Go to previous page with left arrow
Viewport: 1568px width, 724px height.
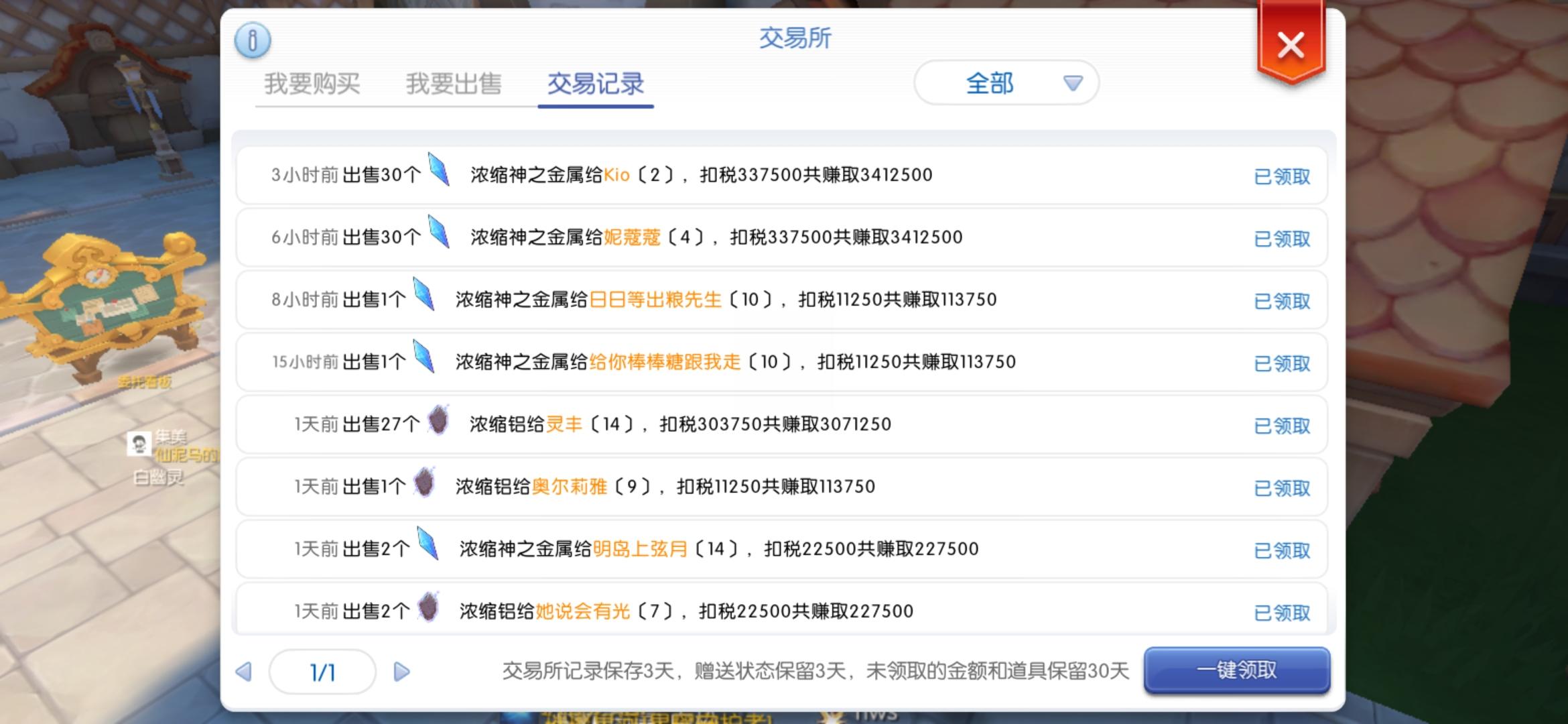245,672
